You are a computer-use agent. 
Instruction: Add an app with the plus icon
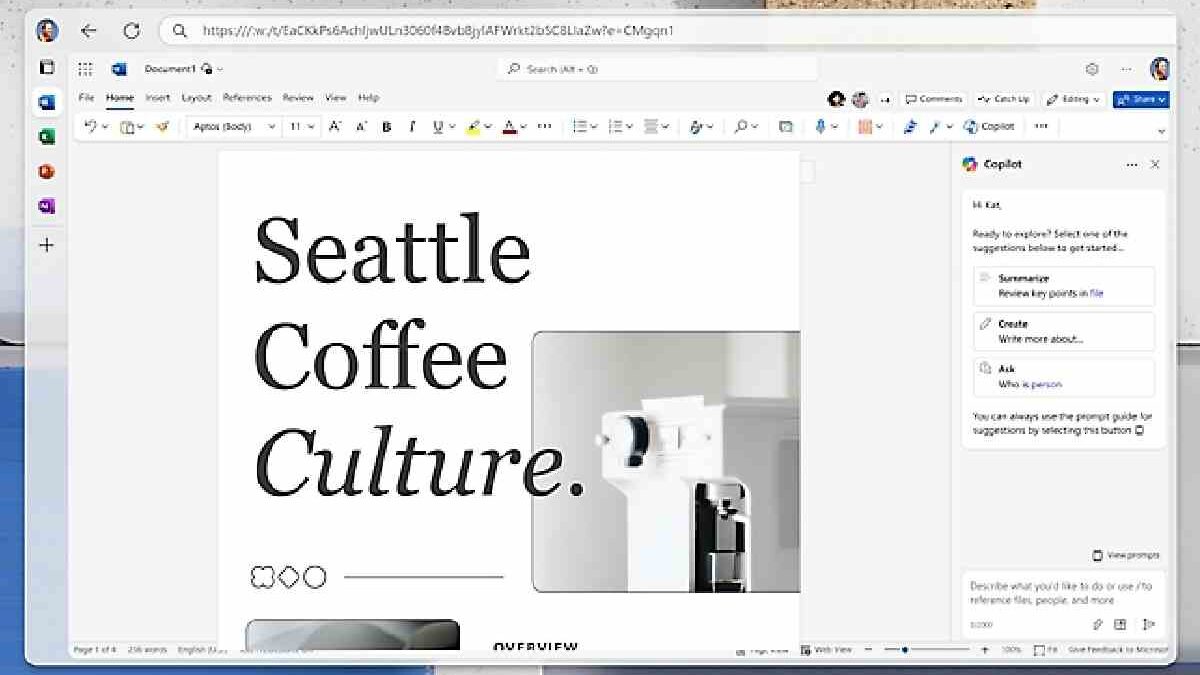(x=46, y=245)
